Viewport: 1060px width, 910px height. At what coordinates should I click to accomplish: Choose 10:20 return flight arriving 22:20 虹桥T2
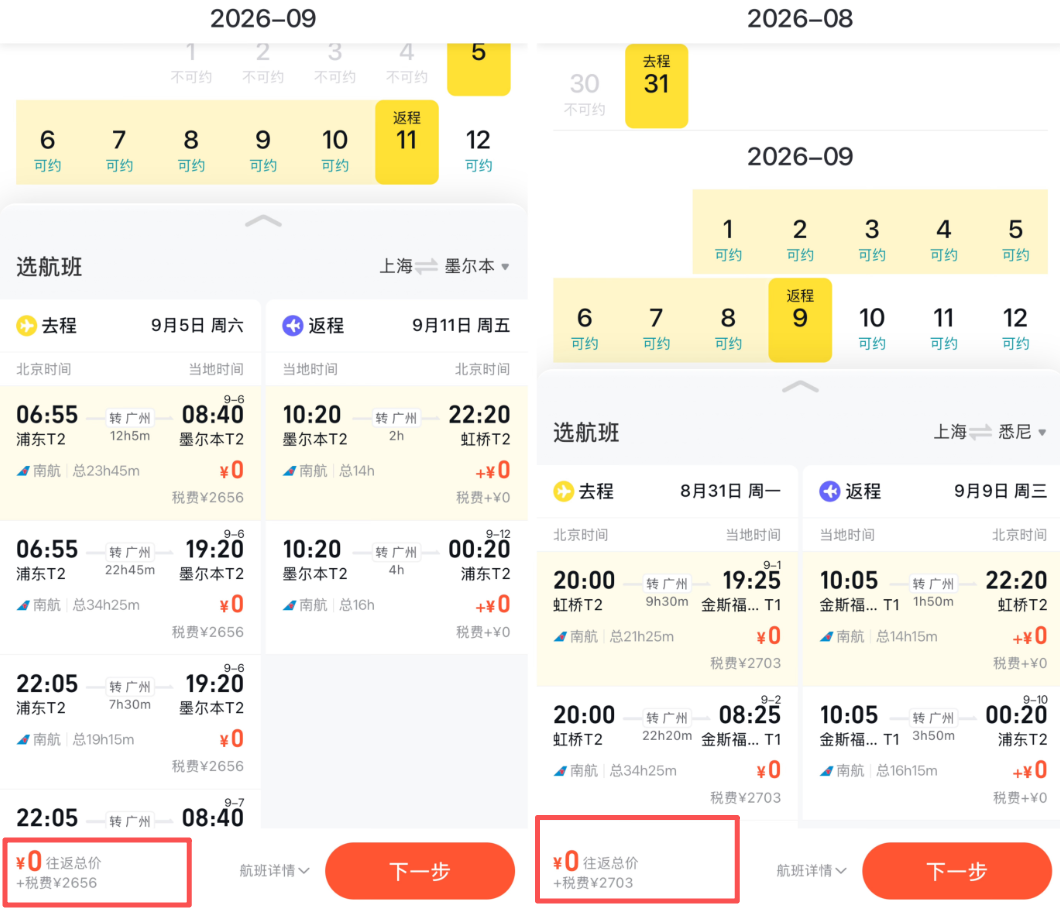(x=397, y=452)
